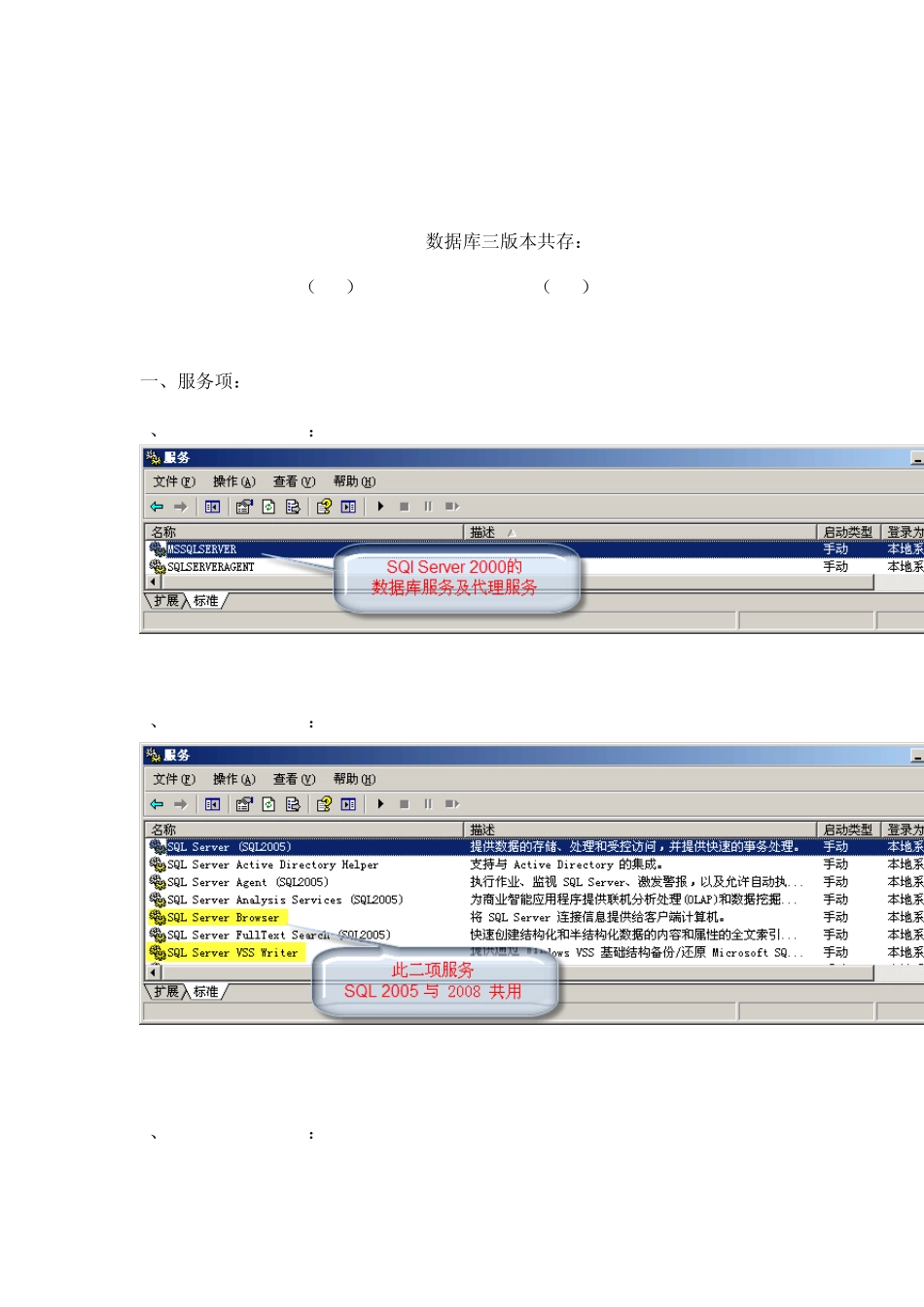
Task: Select the SQLSERVERAGENT service row
Action: pos(535,567)
